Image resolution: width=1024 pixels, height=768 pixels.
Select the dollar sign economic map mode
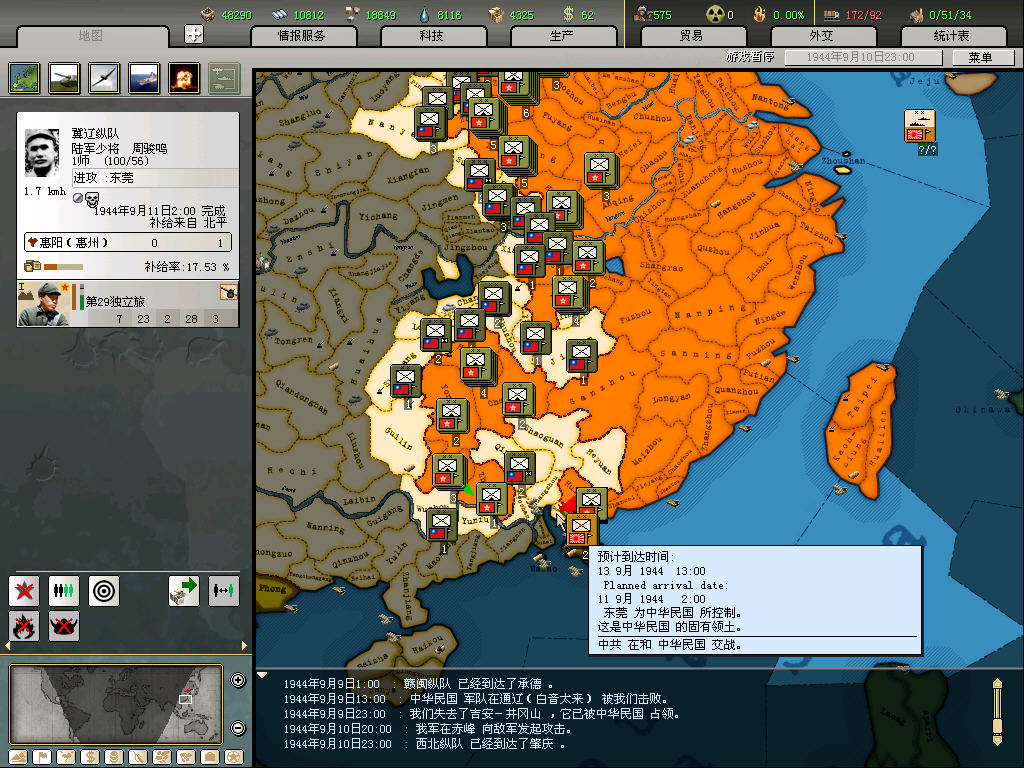(90, 757)
